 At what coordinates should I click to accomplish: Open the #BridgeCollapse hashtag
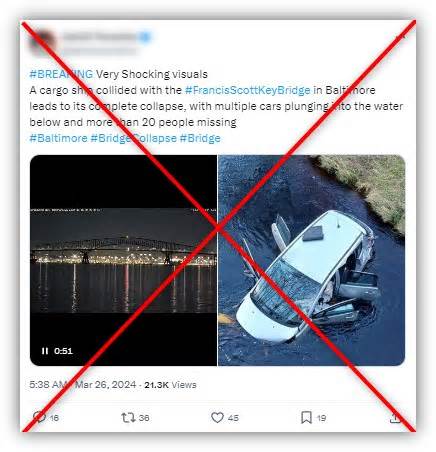133,138
